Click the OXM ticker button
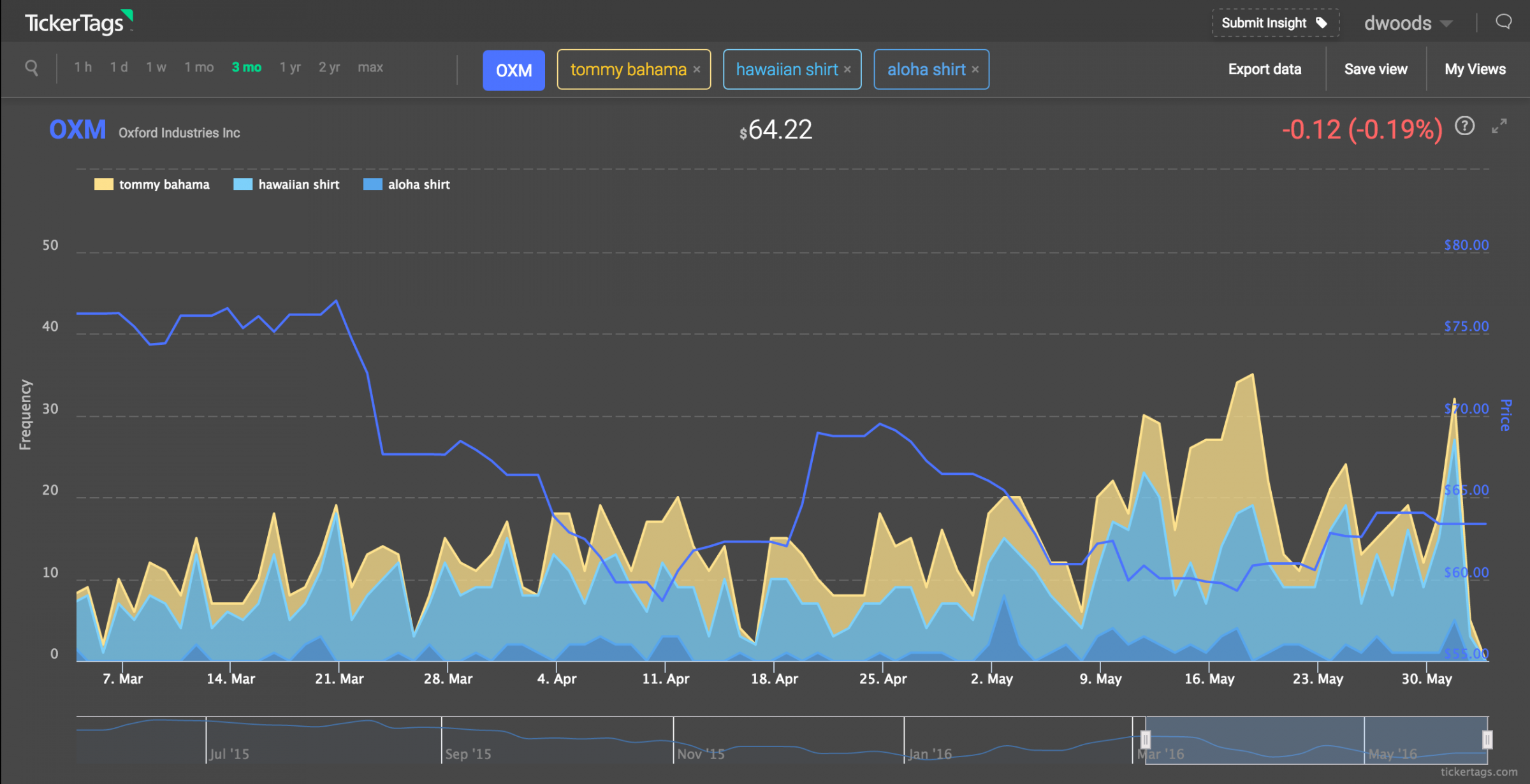Image resolution: width=1530 pixels, height=784 pixels. click(x=514, y=70)
